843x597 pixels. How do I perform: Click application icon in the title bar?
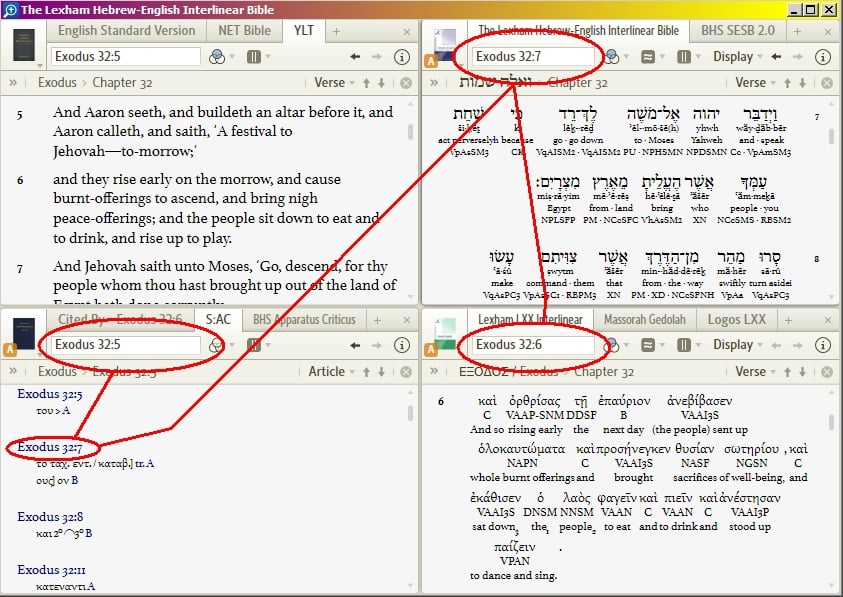coord(10,10)
